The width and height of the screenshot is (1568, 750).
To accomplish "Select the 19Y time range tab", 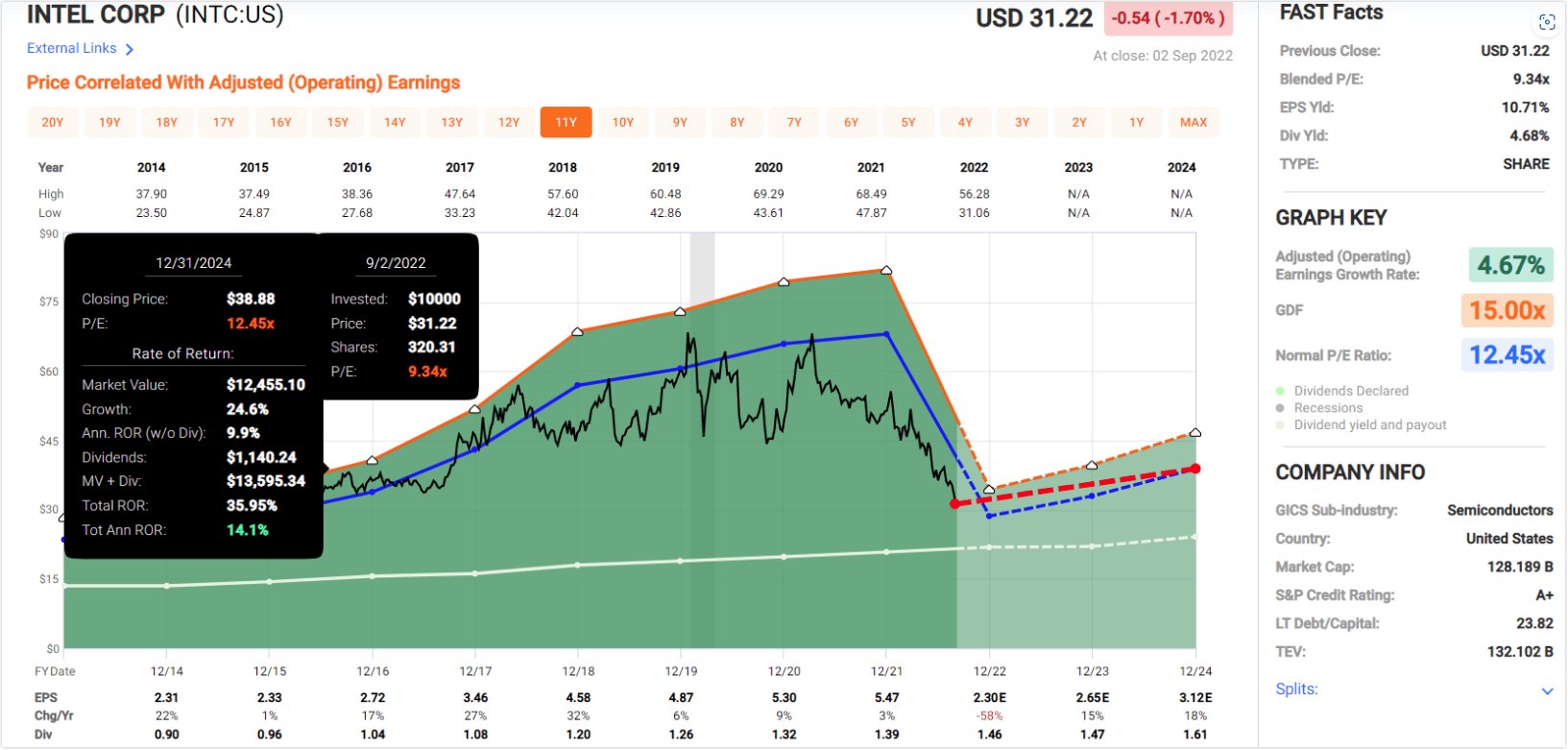I will coord(110,122).
